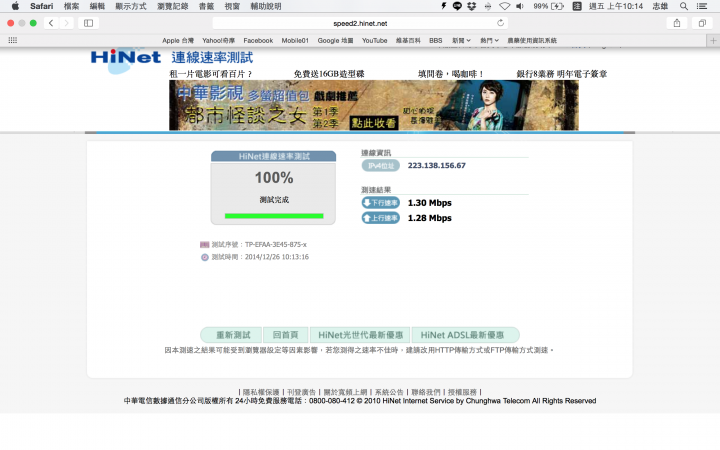Open the Facebook bookmark
Viewport: 720px width, 450px height.
point(258,40)
